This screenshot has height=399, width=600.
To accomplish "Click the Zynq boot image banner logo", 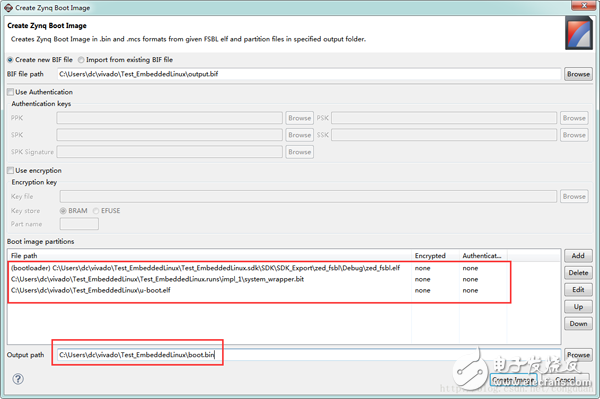I will pos(579,33).
